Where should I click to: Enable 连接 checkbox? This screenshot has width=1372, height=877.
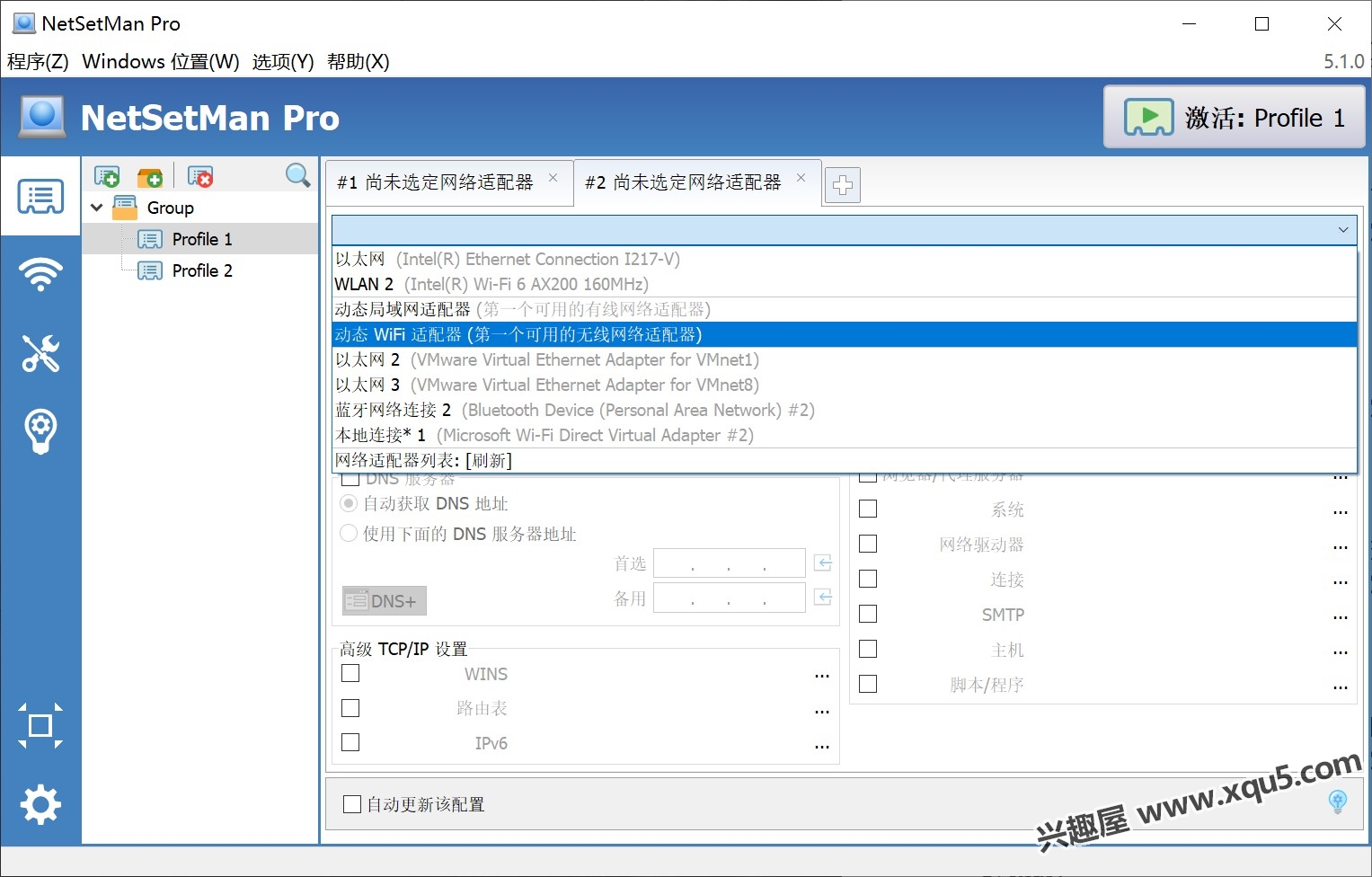[868, 579]
